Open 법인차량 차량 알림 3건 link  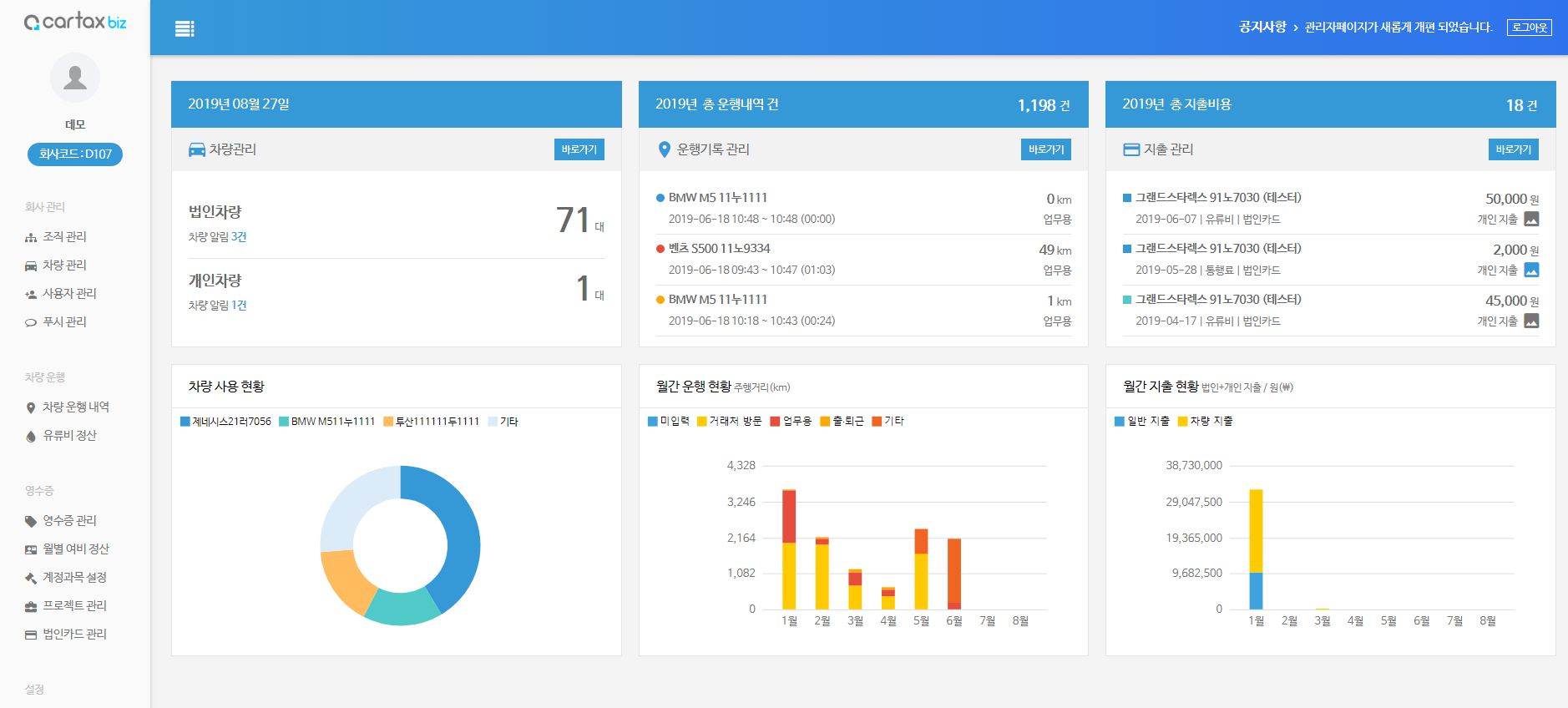tap(217, 237)
